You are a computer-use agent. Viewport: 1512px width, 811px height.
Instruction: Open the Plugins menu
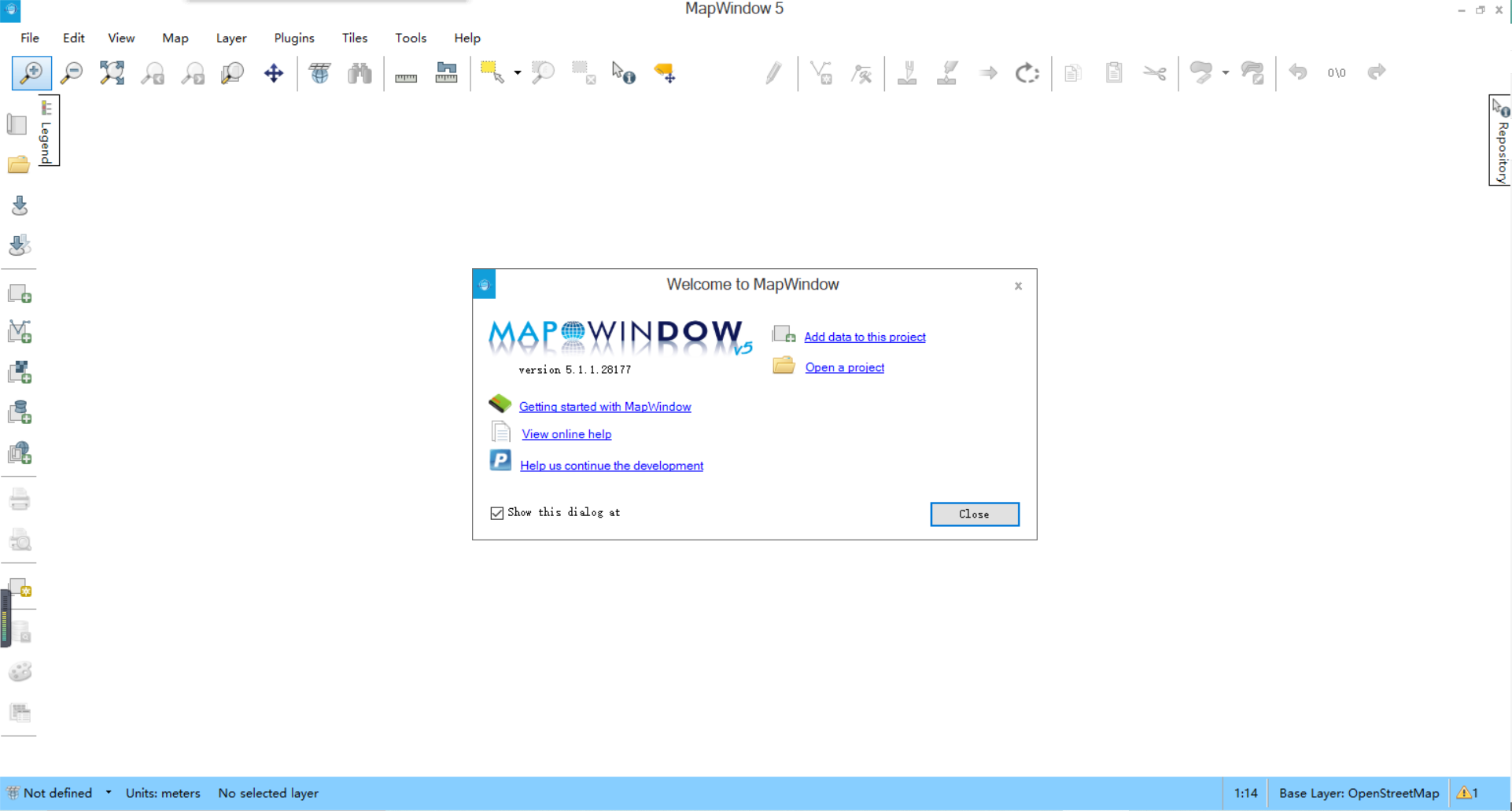294,38
